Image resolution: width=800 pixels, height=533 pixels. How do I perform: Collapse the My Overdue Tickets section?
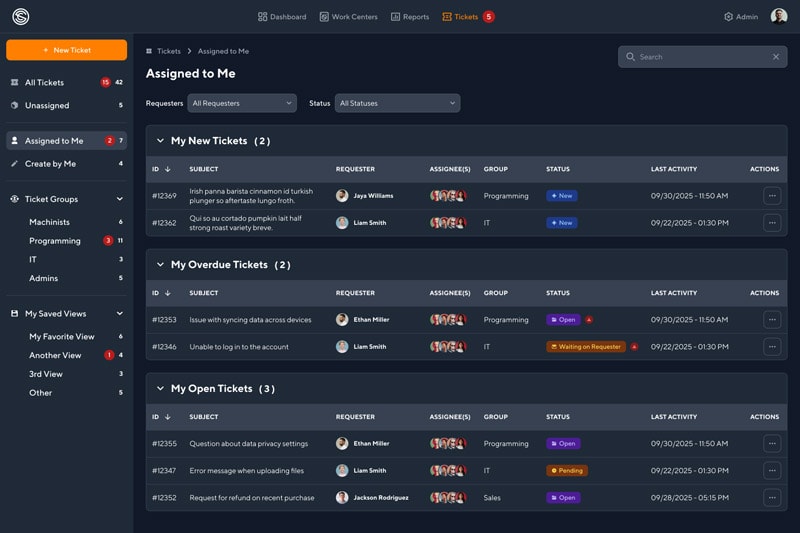160,265
